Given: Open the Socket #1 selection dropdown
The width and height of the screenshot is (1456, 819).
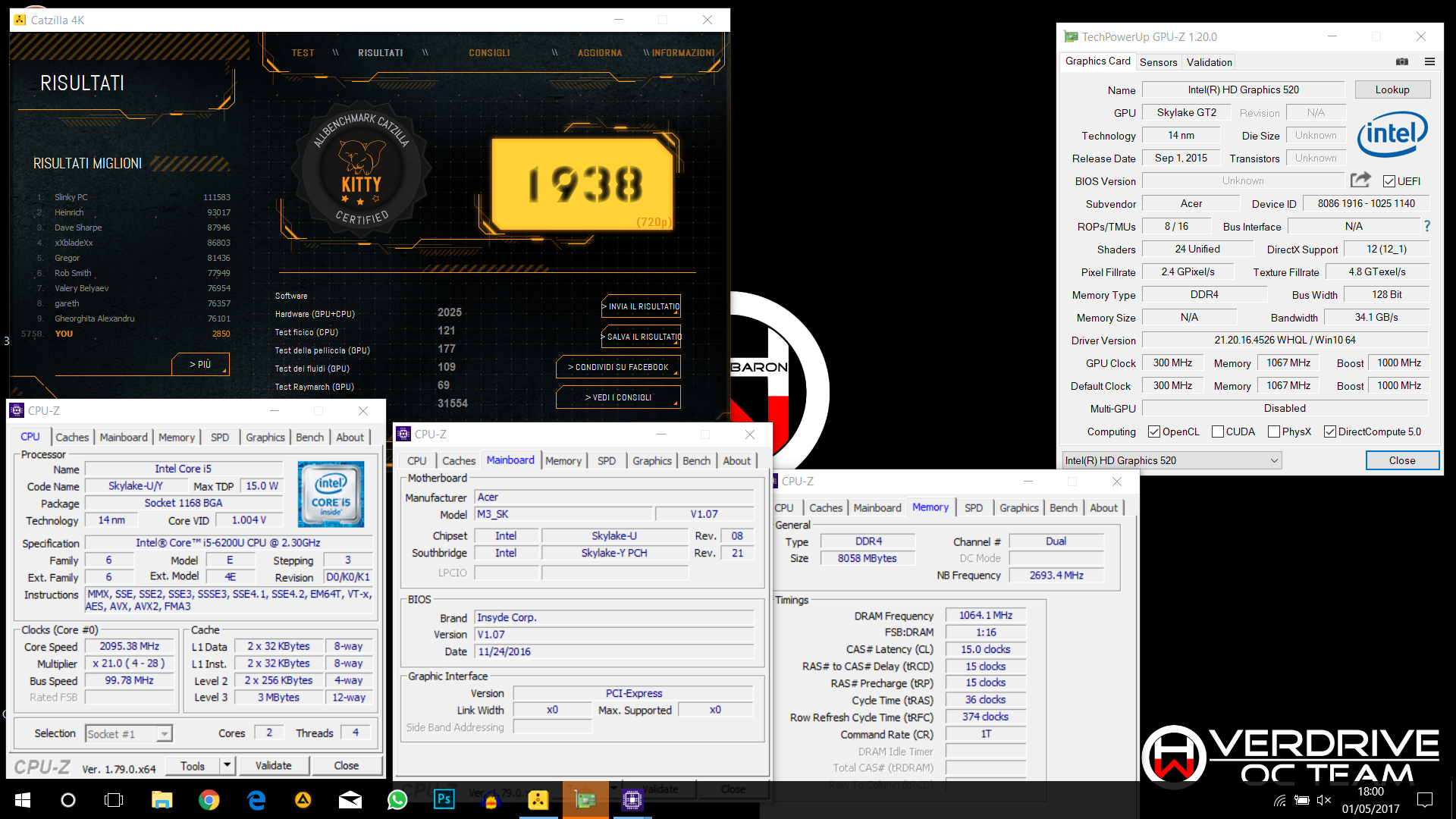Looking at the screenshot, I should (129, 734).
